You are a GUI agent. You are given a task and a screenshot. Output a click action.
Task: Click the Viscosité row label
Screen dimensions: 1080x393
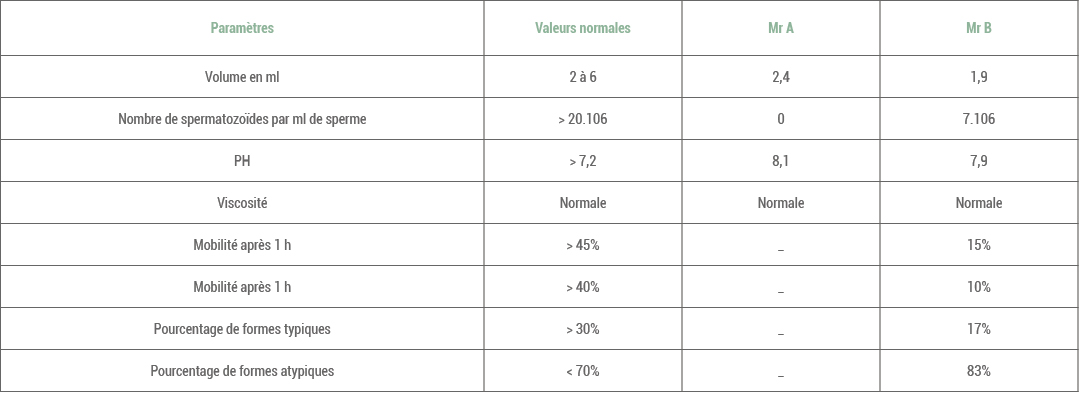coord(242,203)
